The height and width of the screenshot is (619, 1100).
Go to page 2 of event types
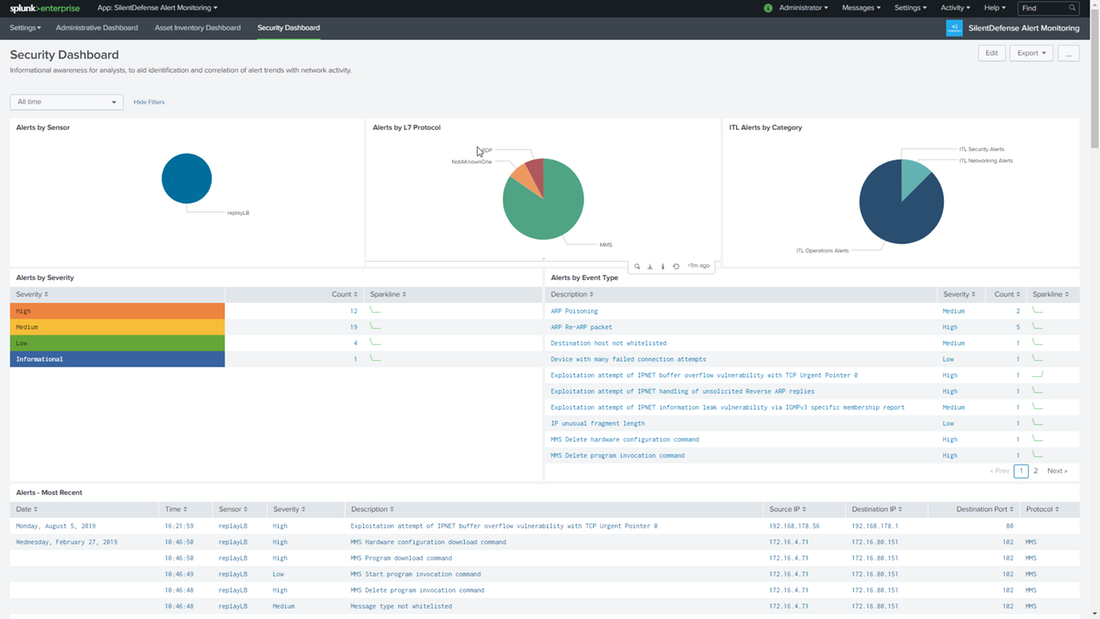[1035, 470]
